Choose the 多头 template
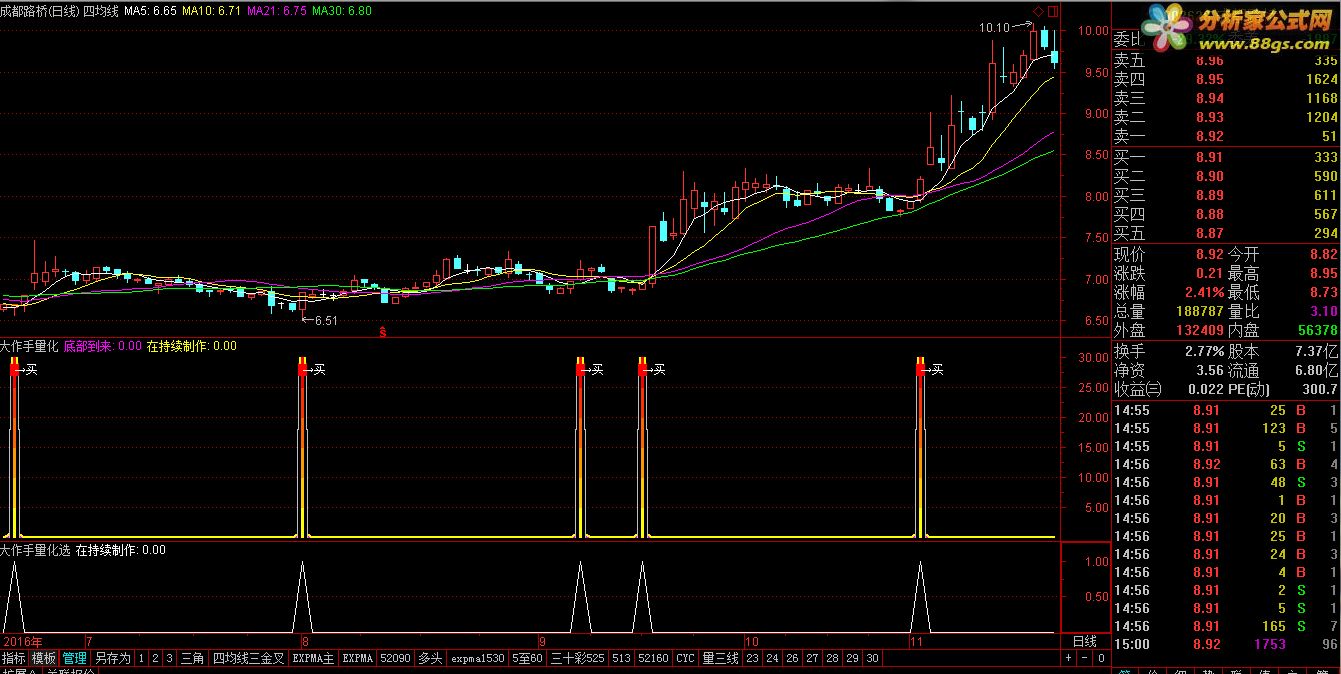 tap(430, 659)
